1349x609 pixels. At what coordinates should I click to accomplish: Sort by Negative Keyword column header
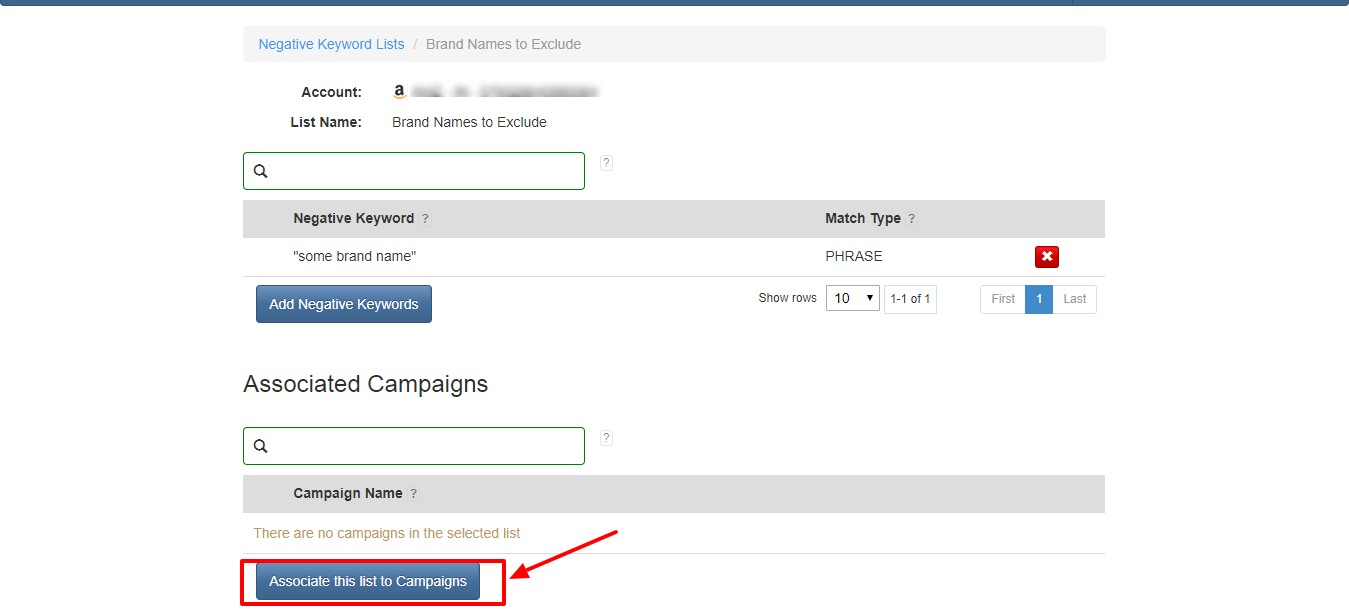tap(353, 218)
